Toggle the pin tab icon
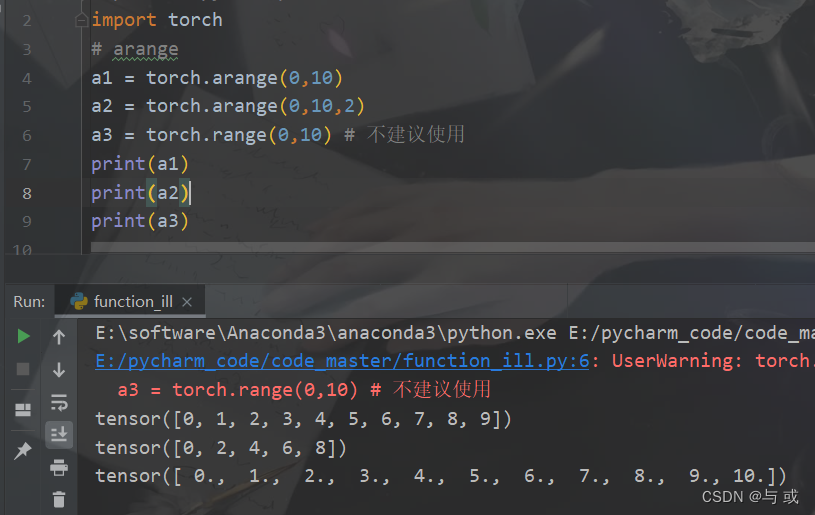The width and height of the screenshot is (815, 515). 23,450
